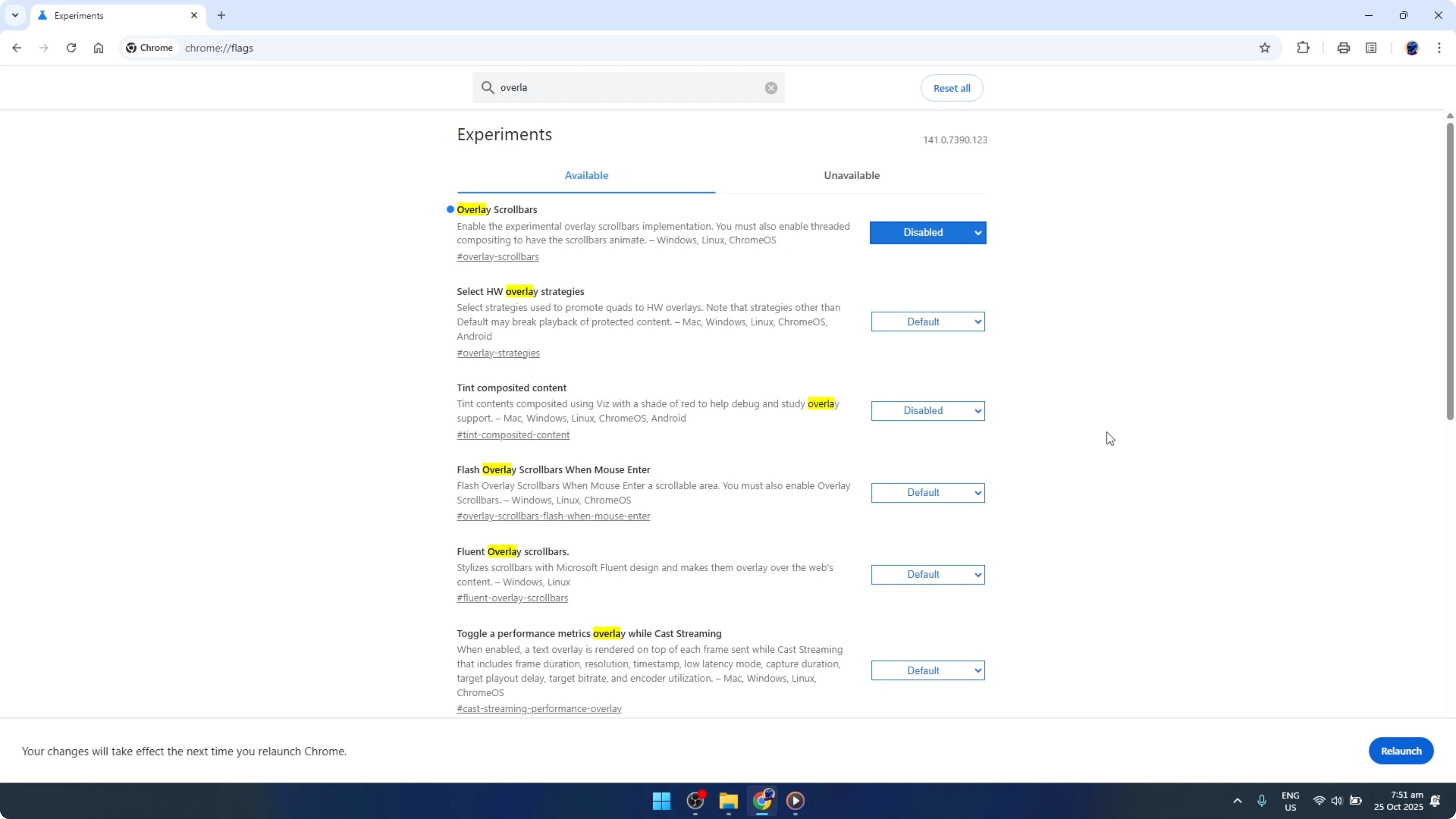Reload the current page
Viewport: 1456px width, 819px height.
click(71, 48)
